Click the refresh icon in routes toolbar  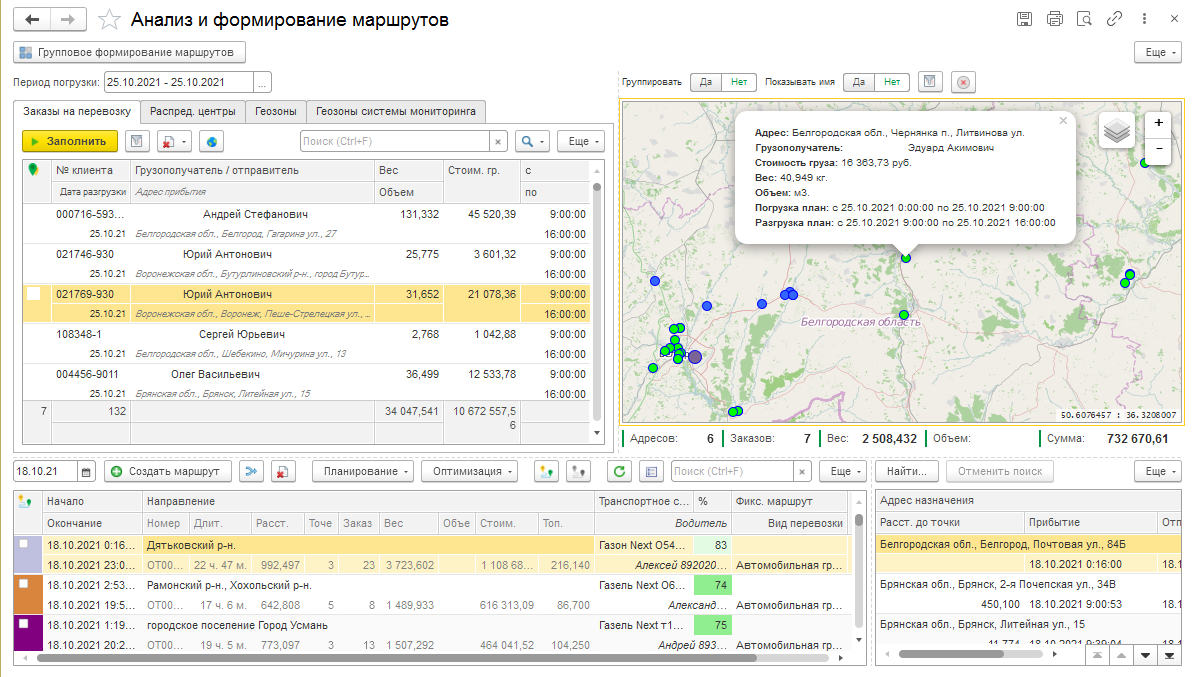[619, 471]
